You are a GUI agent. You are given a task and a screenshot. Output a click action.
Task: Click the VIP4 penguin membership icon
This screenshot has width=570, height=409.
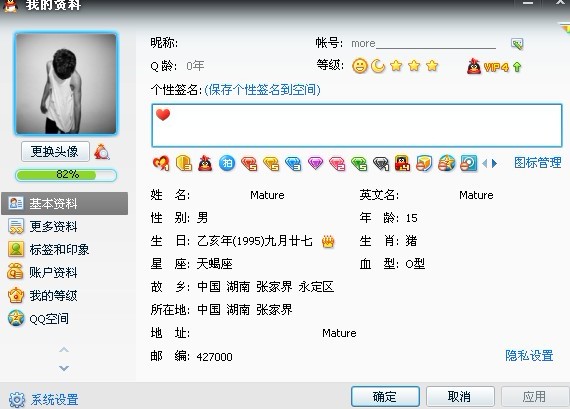(x=474, y=66)
